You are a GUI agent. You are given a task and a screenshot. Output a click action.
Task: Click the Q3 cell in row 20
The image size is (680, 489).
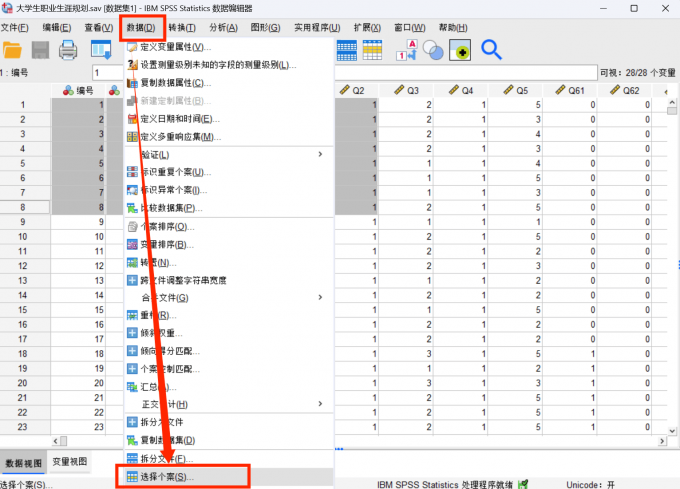[406, 383]
